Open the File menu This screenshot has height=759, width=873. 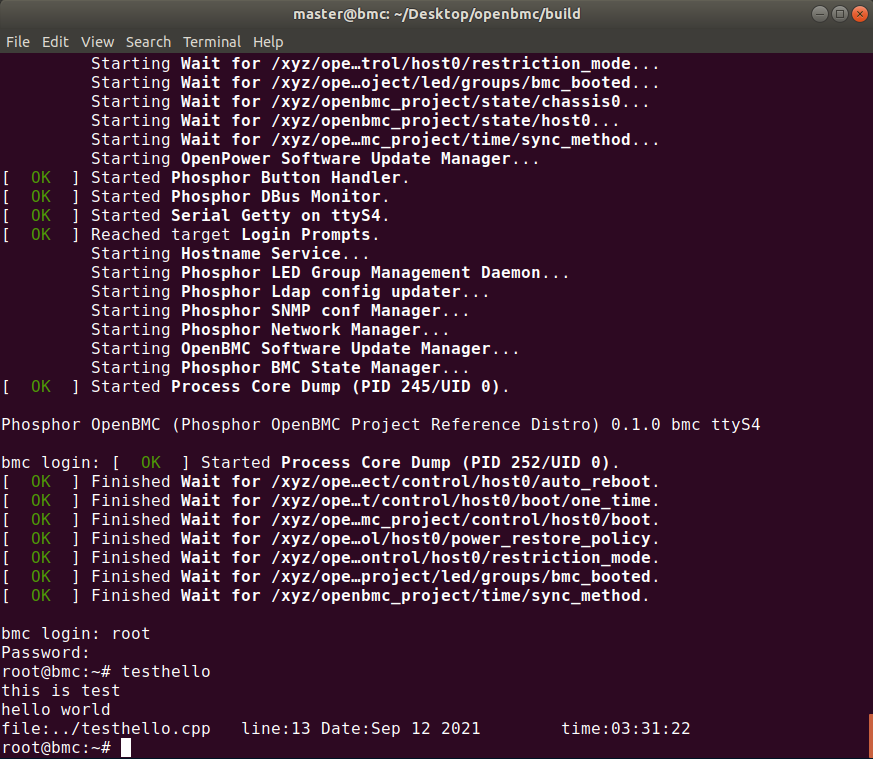pyautogui.click(x=17, y=42)
